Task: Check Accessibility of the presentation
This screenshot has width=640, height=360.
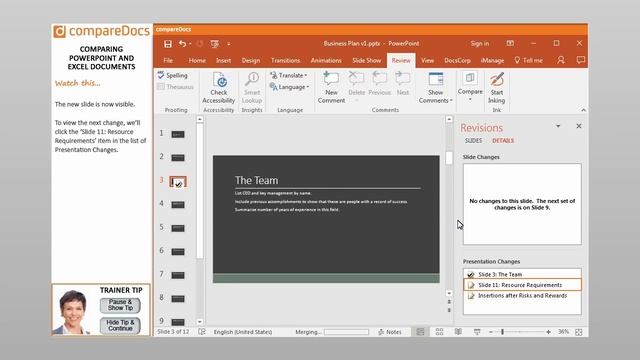Action: (x=219, y=88)
